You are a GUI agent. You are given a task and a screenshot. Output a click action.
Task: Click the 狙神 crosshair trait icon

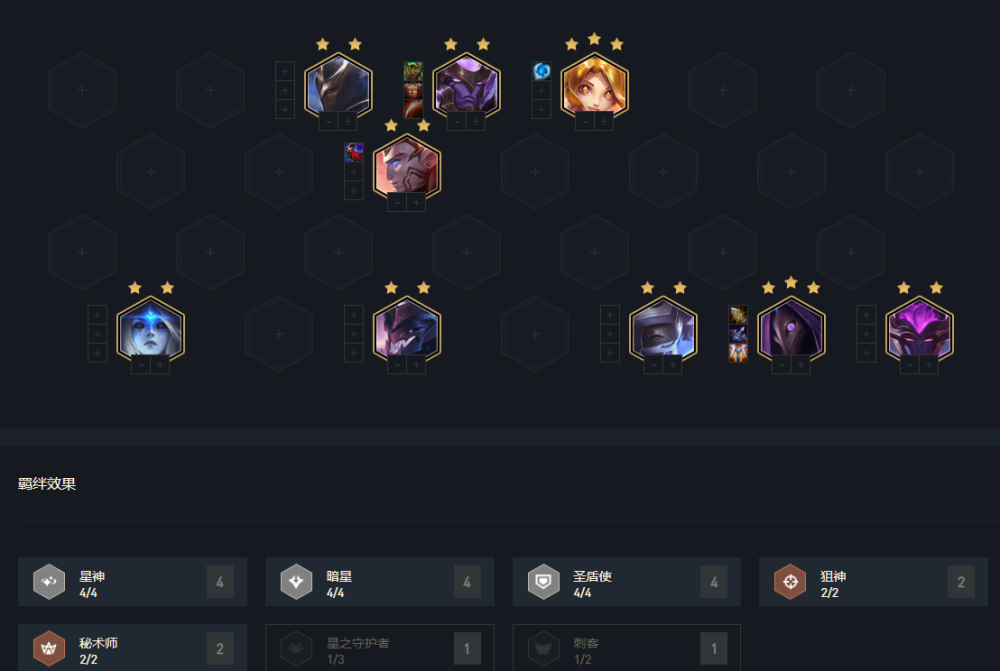coord(790,582)
